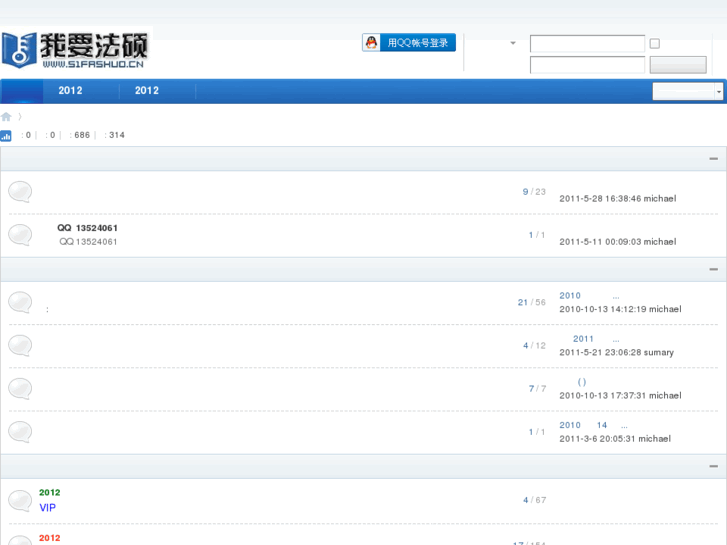Open the forum icon in the 7 / 7 row
Screen dimensions: 727x545
point(20,389)
